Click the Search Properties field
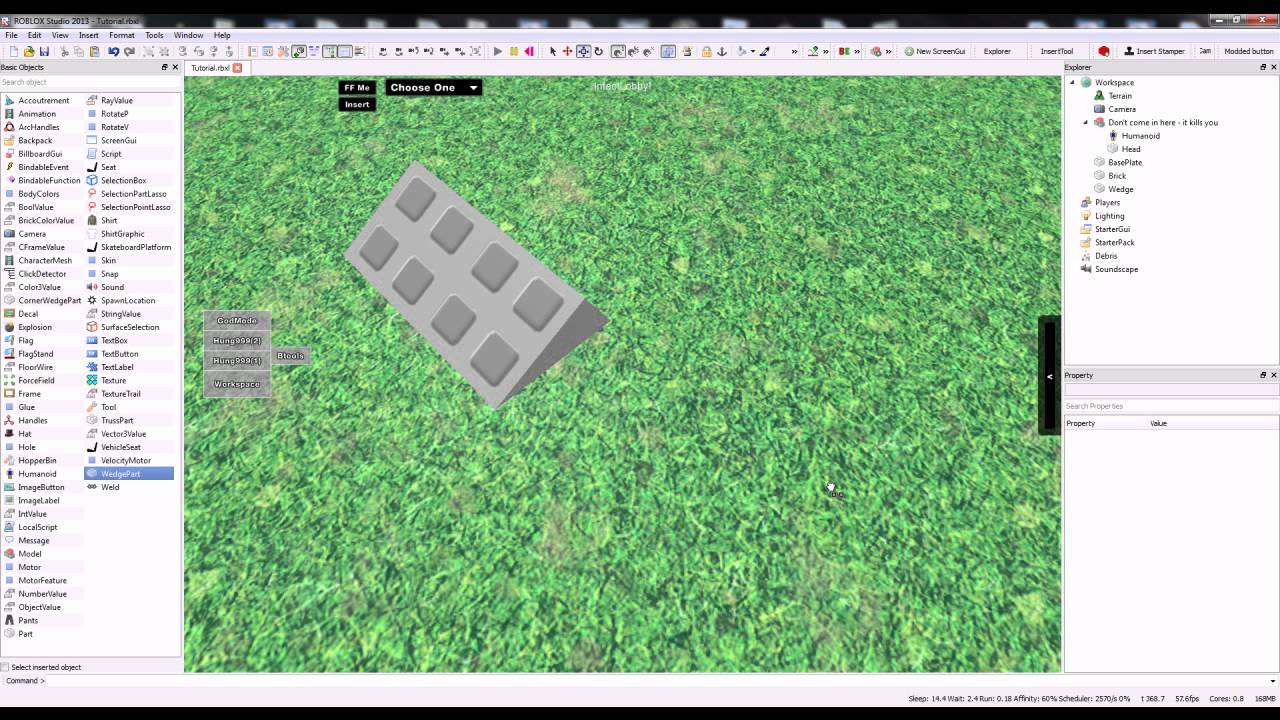 point(1171,406)
